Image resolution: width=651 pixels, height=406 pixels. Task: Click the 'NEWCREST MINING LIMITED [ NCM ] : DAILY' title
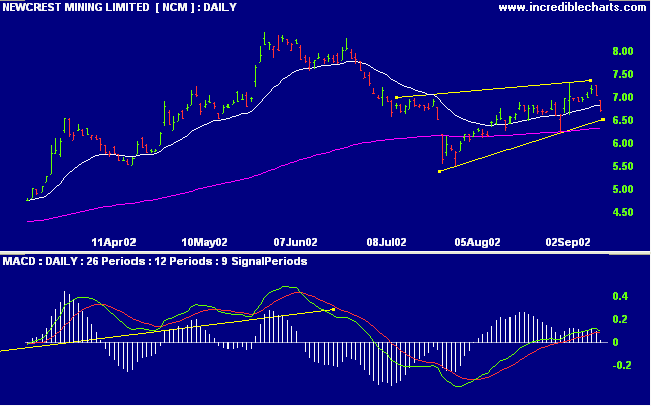(x=120, y=7)
